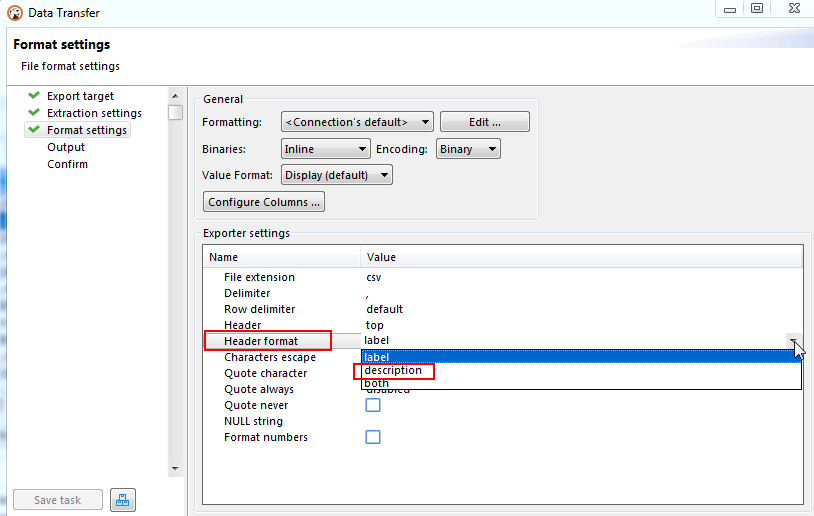
Task: Click the Name column header
Action: click(281, 257)
